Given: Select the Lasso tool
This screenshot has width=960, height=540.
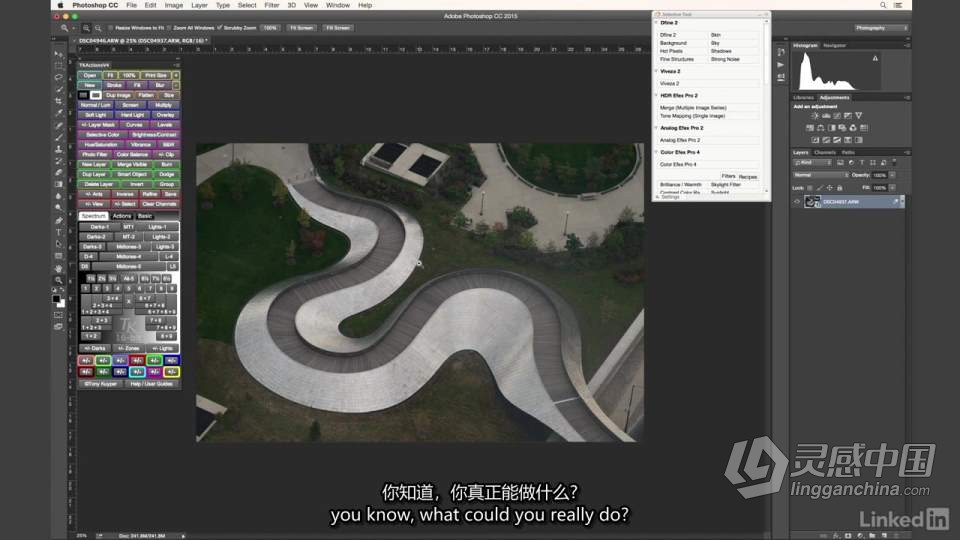Looking at the screenshot, I should [x=59, y=78].
